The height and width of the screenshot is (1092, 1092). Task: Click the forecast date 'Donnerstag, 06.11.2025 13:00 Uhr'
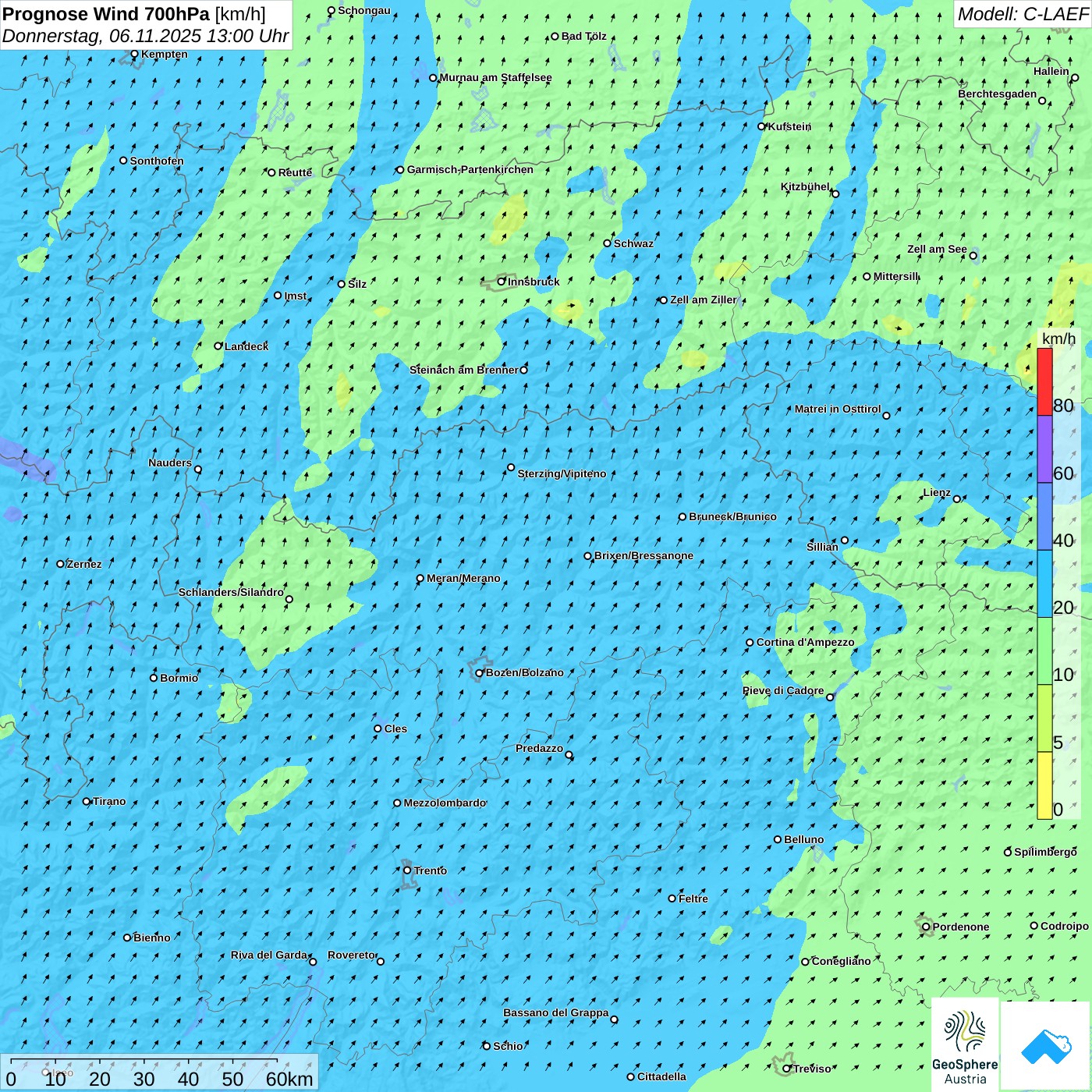pyautogui.click(x=146, y=36)
